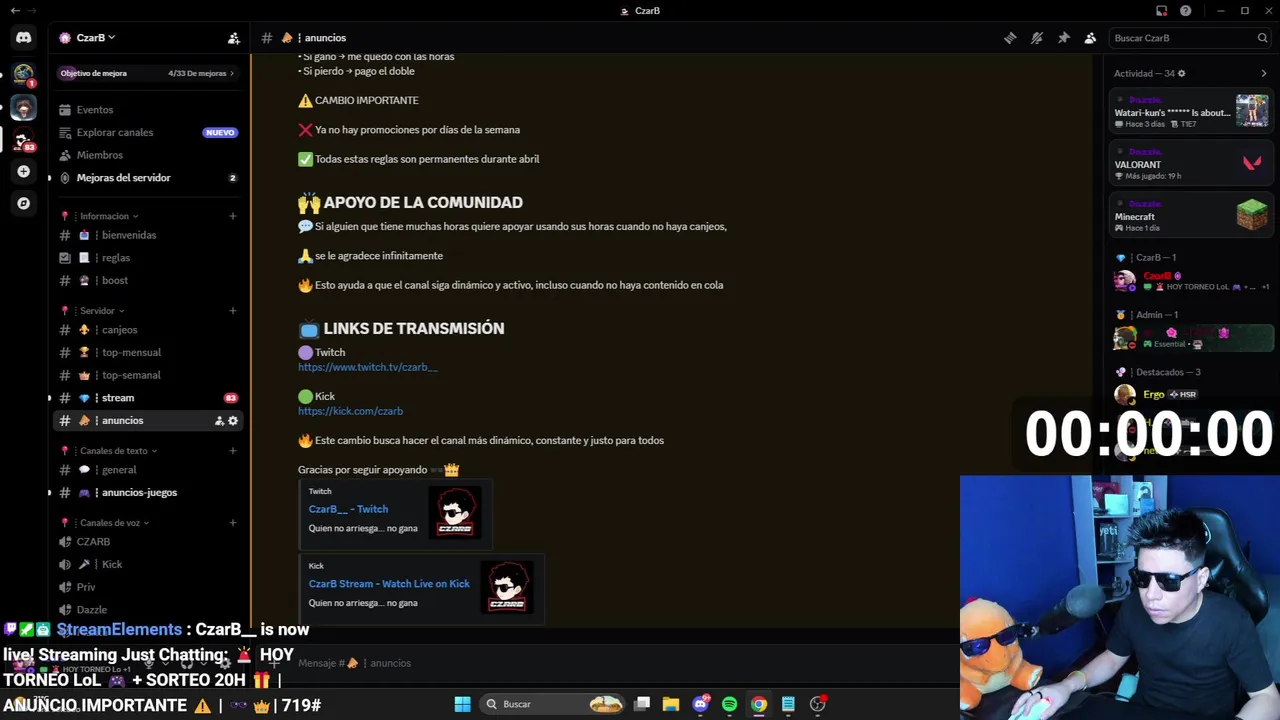Open the Minecraft activity card
This screenshot has width=1280, height=720.
1191,216
